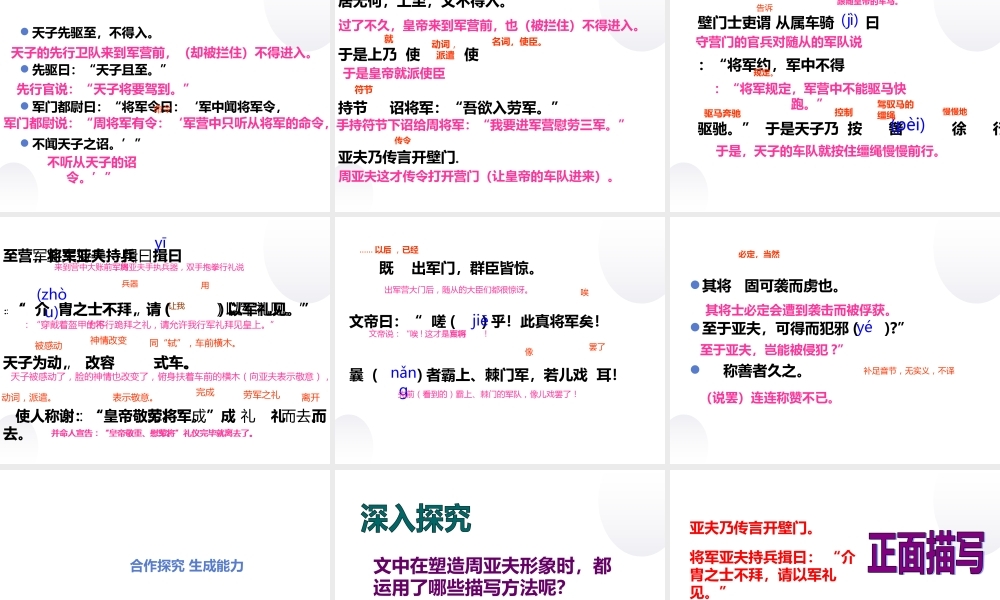Select the line 称善者久之。
This screenshot has height=600, width=1000.
pos(763,370)
